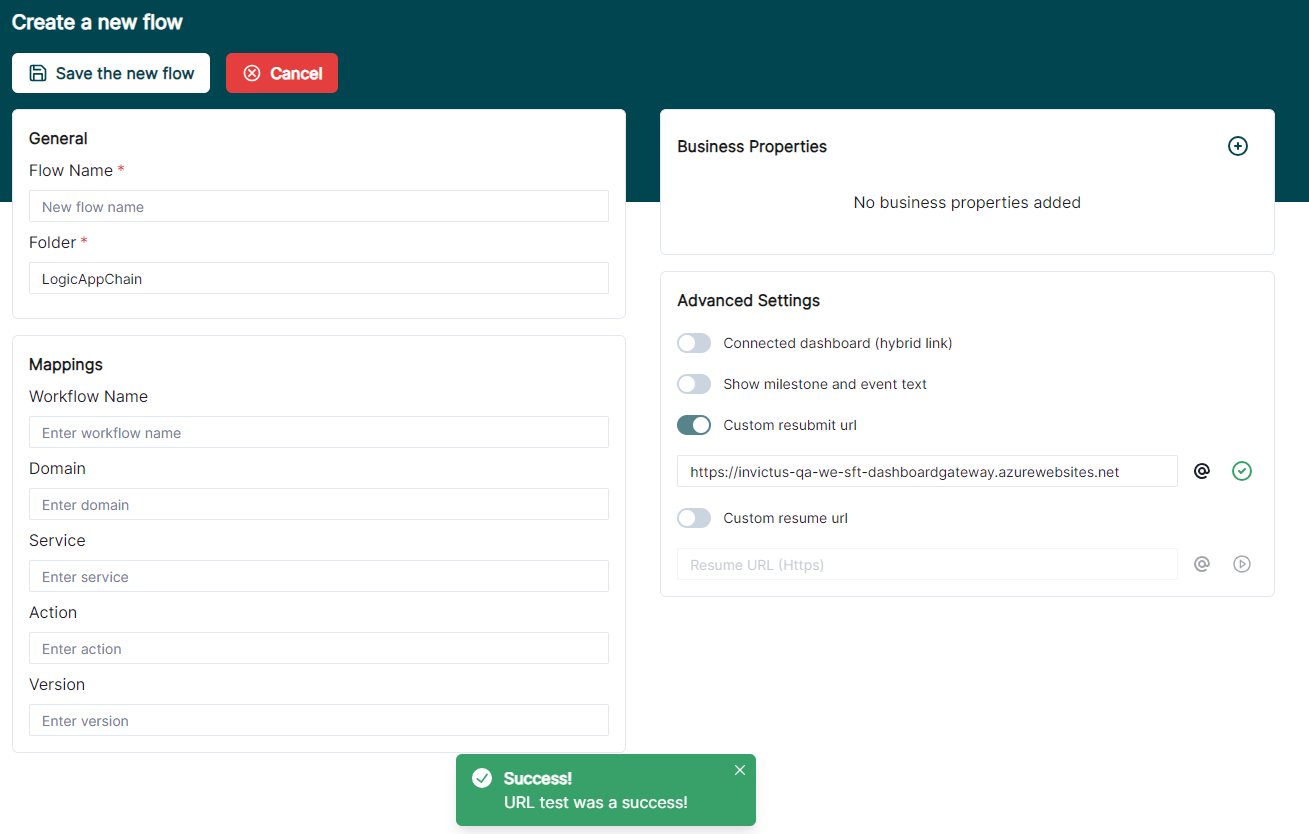The image size is (1309, 834).
Task: Select the Domain input field
Action: [x=318, y=504]
